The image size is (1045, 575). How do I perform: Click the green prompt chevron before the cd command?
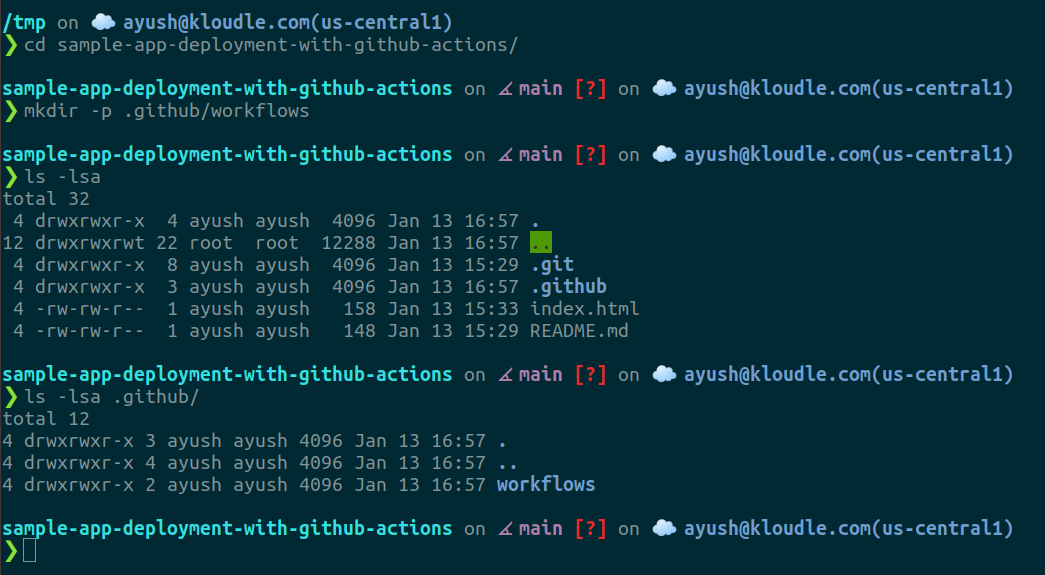coord(10,45)
